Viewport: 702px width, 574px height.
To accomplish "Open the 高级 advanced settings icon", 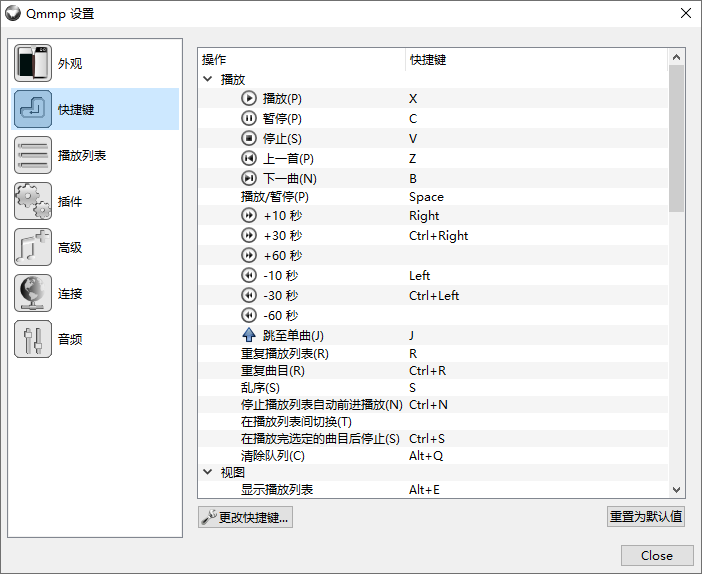I will click(x=33, y=247).
